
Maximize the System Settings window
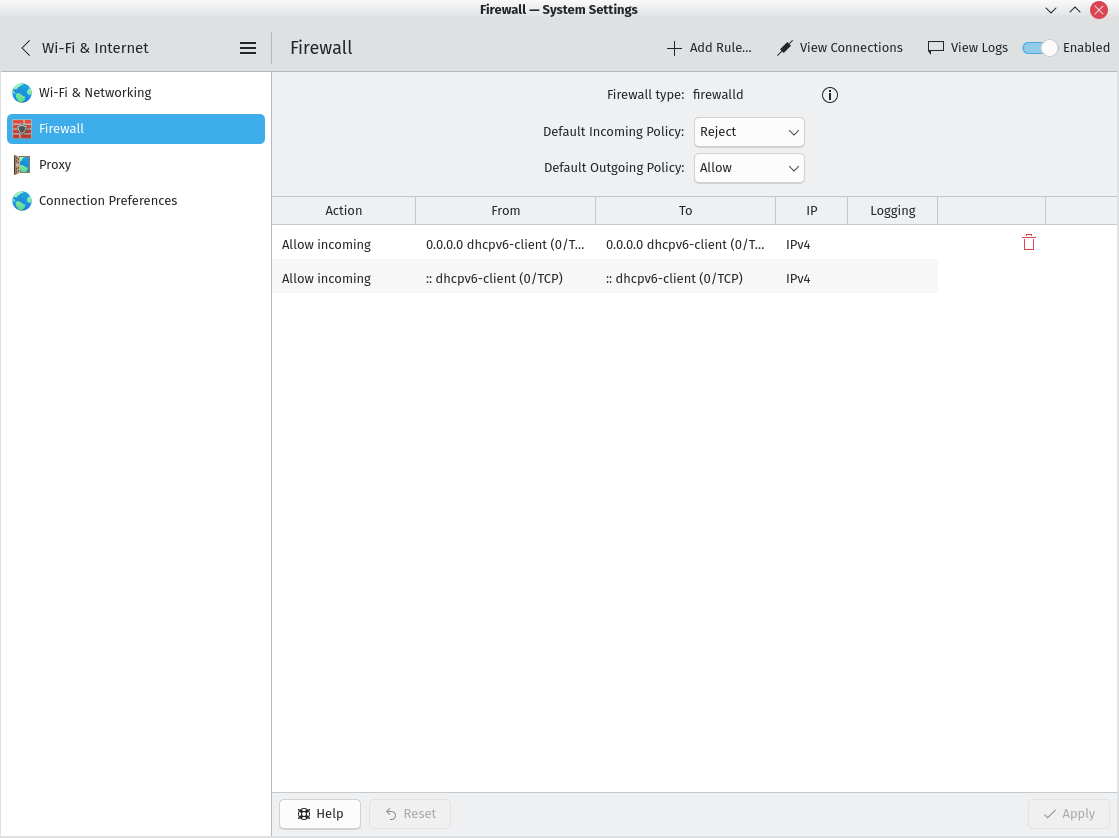(x=1075, y=10)
